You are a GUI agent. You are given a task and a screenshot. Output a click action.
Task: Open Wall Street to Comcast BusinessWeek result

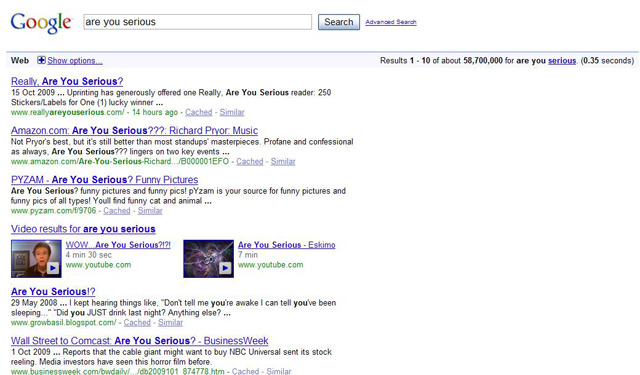pyautogui.click(x=140, y=341)
